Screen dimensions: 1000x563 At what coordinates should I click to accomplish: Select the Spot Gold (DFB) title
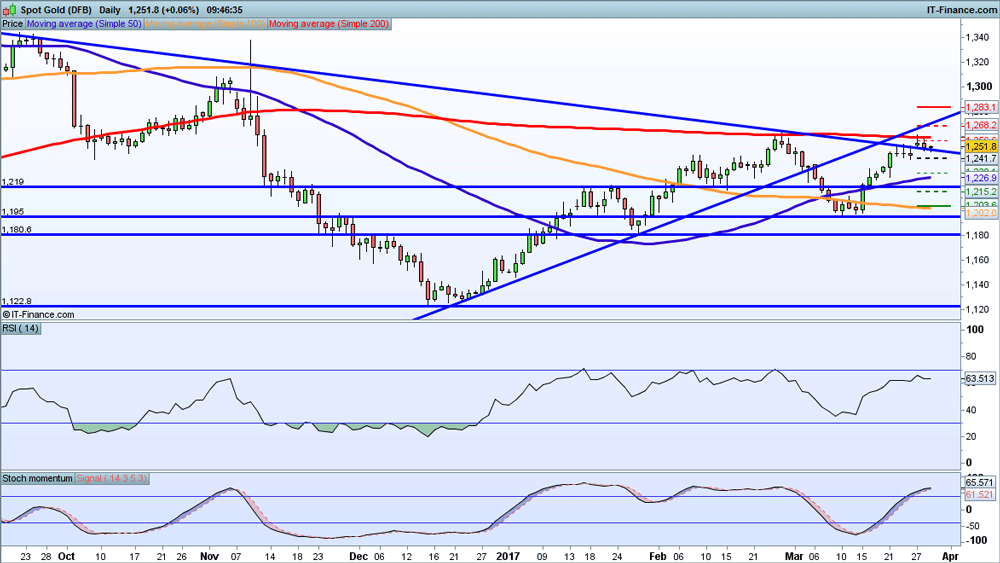tap(56, 10)
